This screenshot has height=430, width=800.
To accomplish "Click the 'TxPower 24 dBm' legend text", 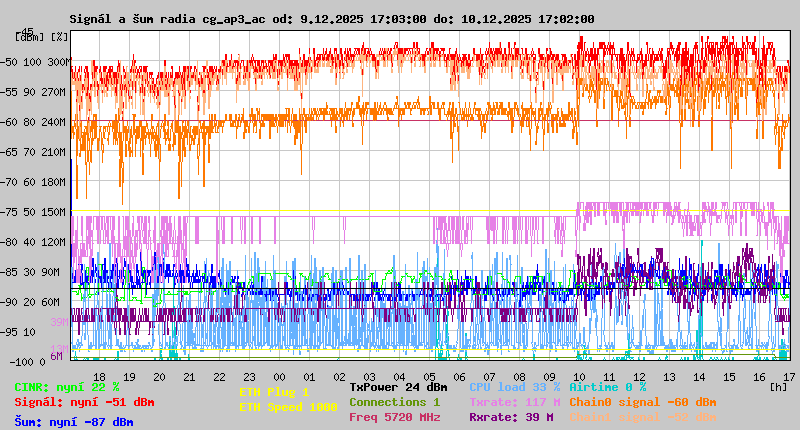I will click(x=398, y=387).
